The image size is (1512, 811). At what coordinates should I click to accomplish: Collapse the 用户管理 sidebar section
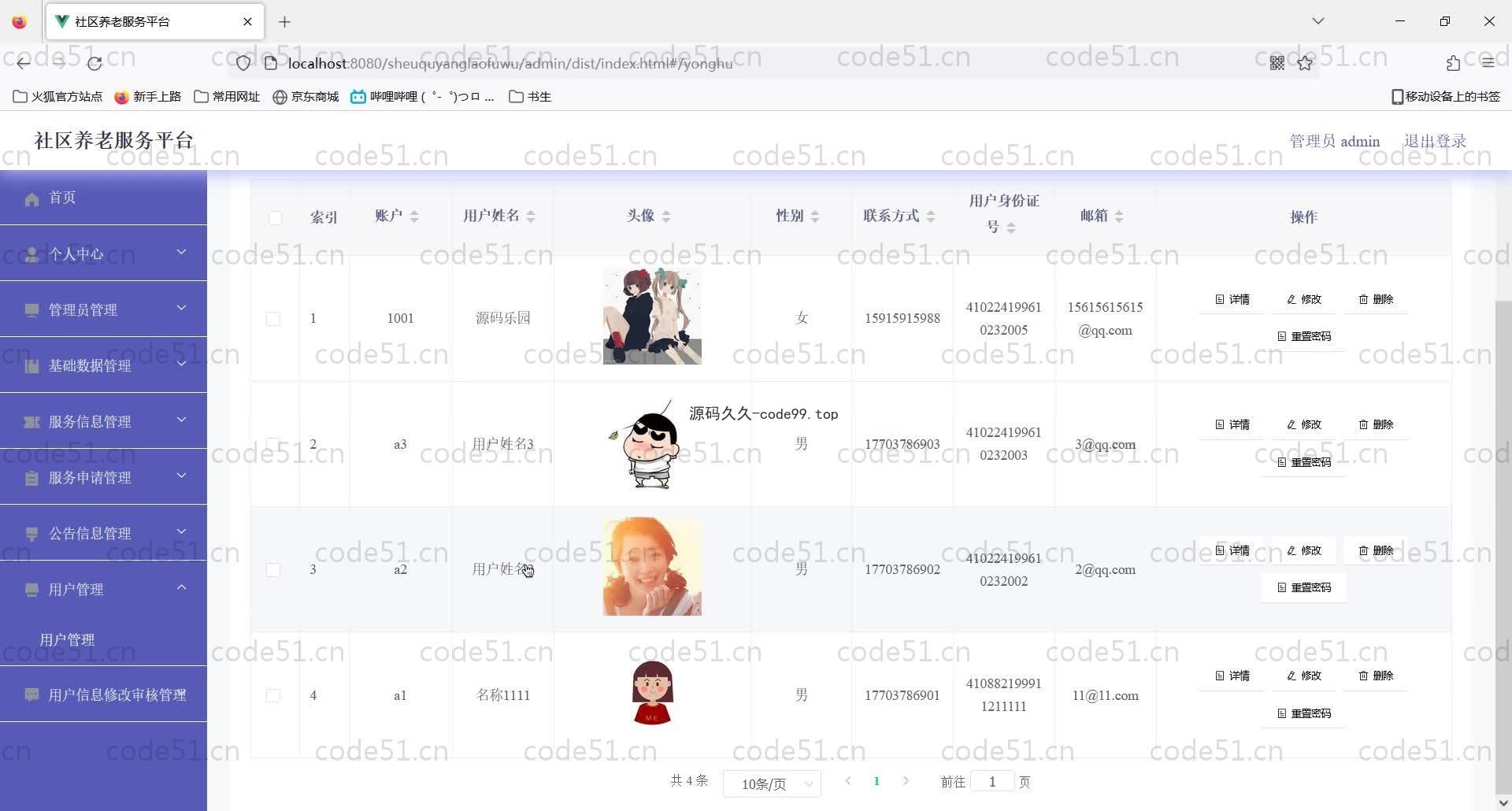(x=103, y=589)
